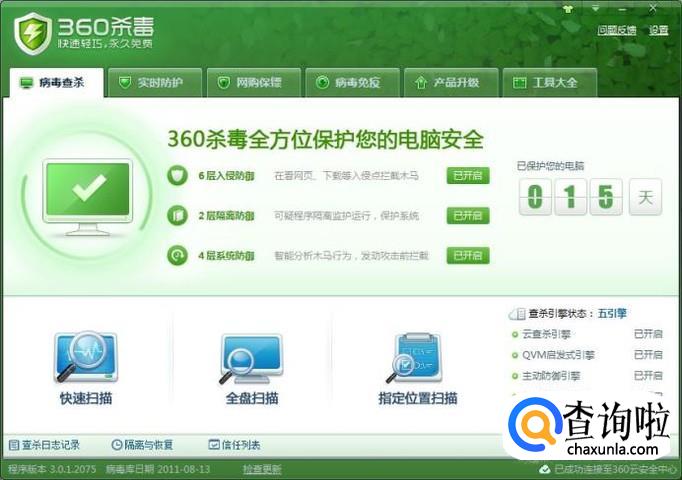The image size is (682, 480).
Task: Click the cloud security connection icon
Action: pyautogui.click(x=544, y=470)
